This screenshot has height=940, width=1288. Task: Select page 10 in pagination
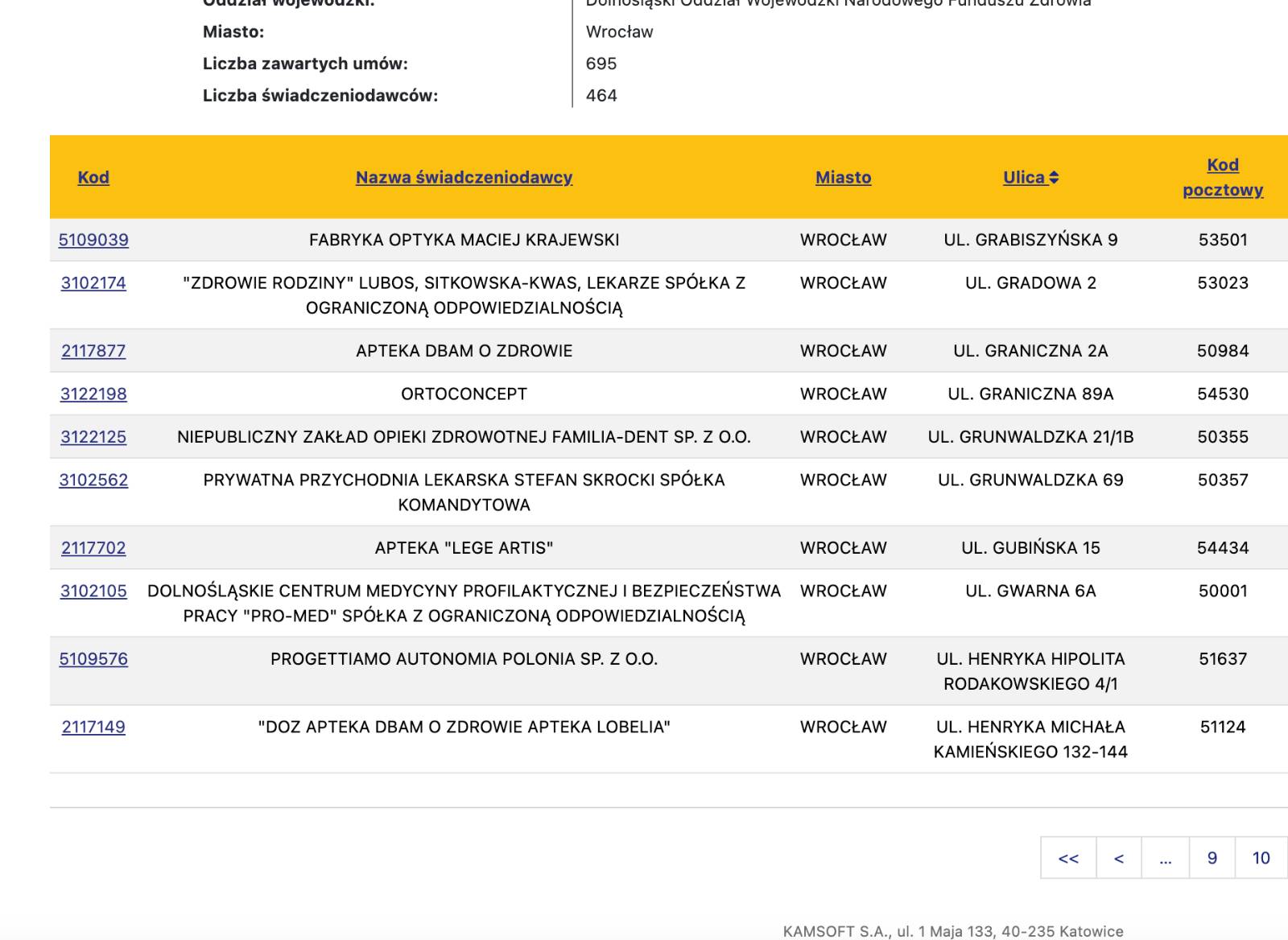(1261, 858)
